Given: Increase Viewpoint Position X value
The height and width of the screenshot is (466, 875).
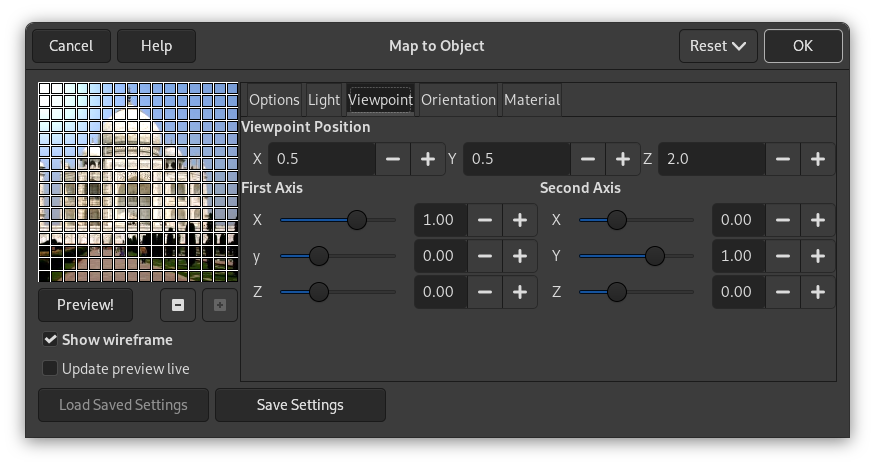Looking at the screenshot, I should pyautogui.click(x=428, y=159).
